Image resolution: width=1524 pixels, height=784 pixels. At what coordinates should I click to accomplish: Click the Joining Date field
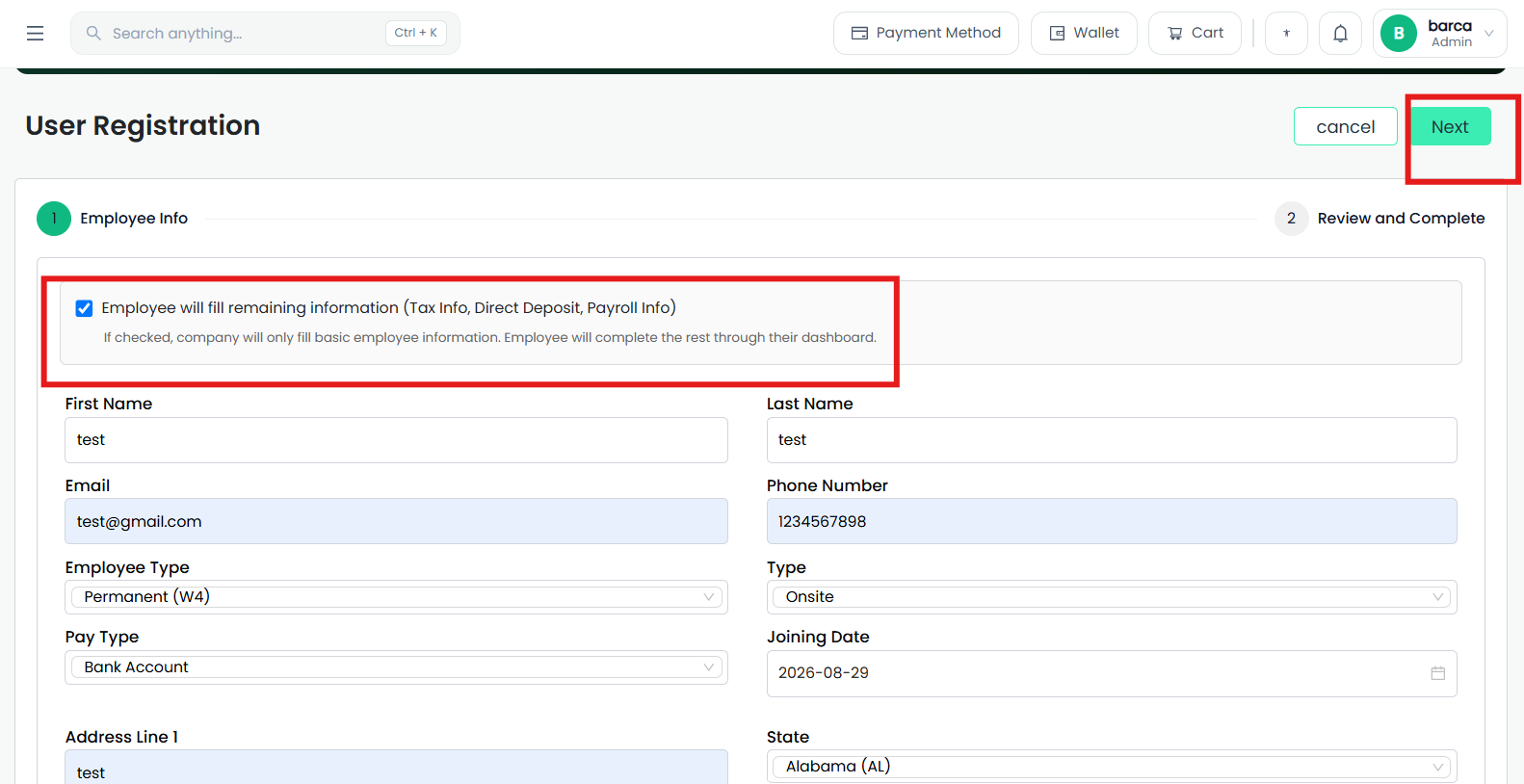click(1112, 673)
